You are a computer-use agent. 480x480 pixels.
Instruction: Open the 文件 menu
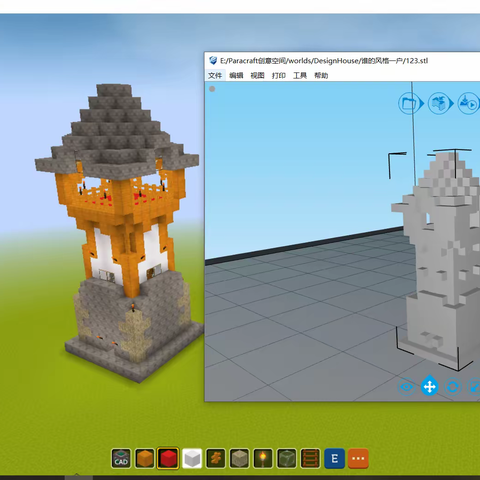coord(215,75)
